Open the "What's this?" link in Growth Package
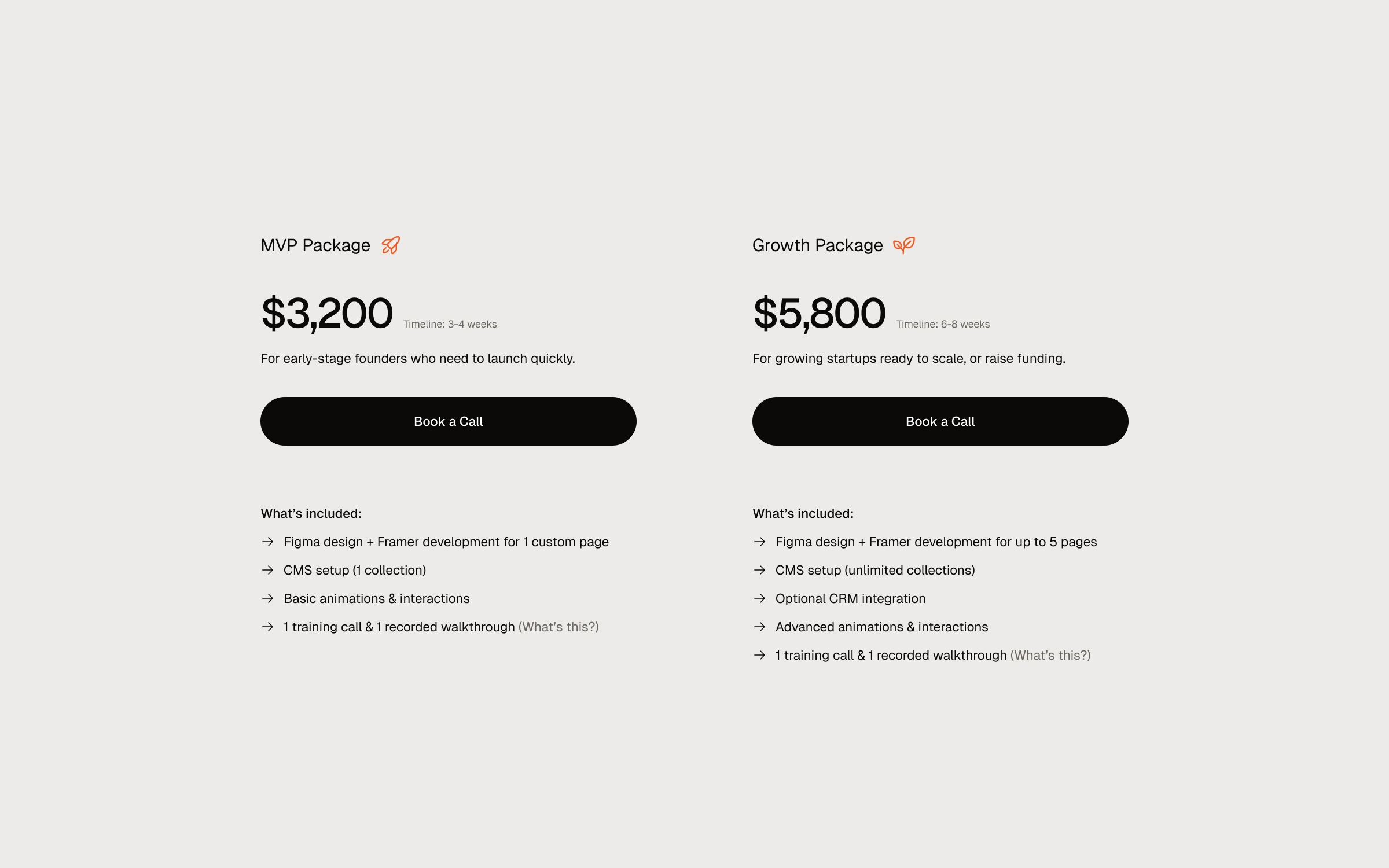1389x868 pixels. [x=1050, y=655]
